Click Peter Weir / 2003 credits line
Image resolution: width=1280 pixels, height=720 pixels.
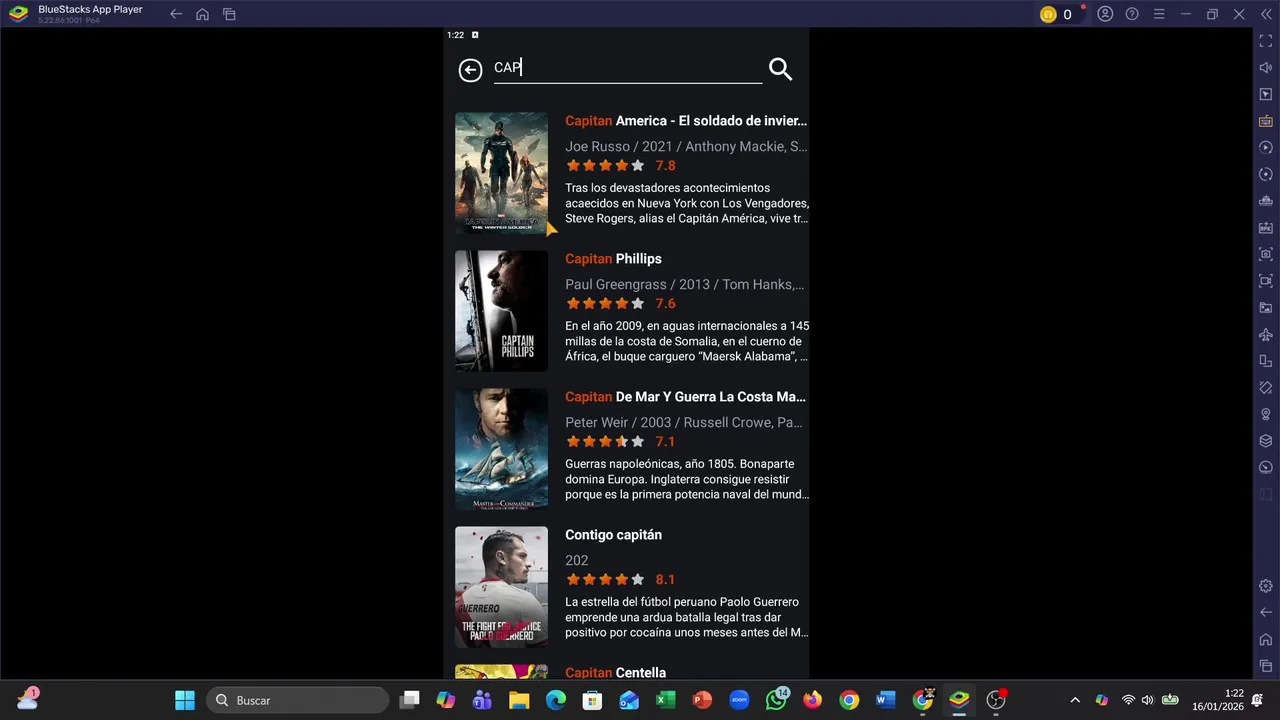pos(684,423)
